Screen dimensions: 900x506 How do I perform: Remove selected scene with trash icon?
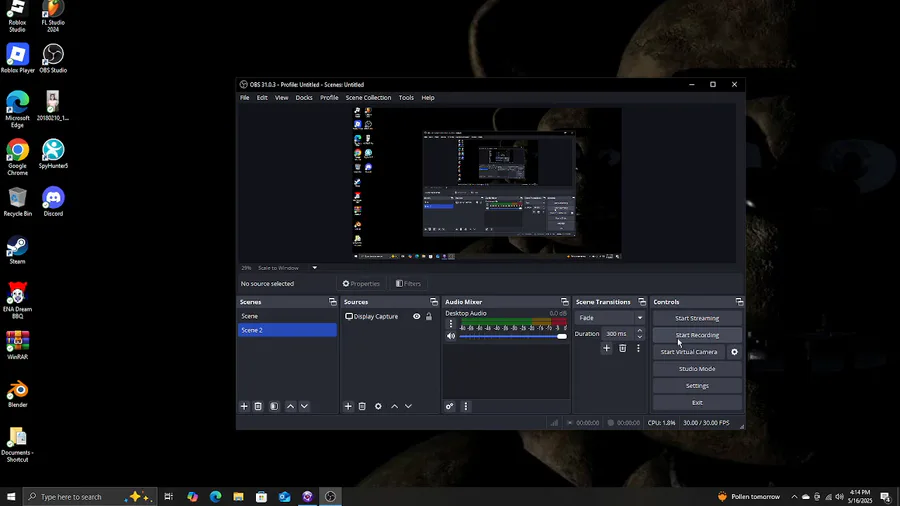pos(258,406)
